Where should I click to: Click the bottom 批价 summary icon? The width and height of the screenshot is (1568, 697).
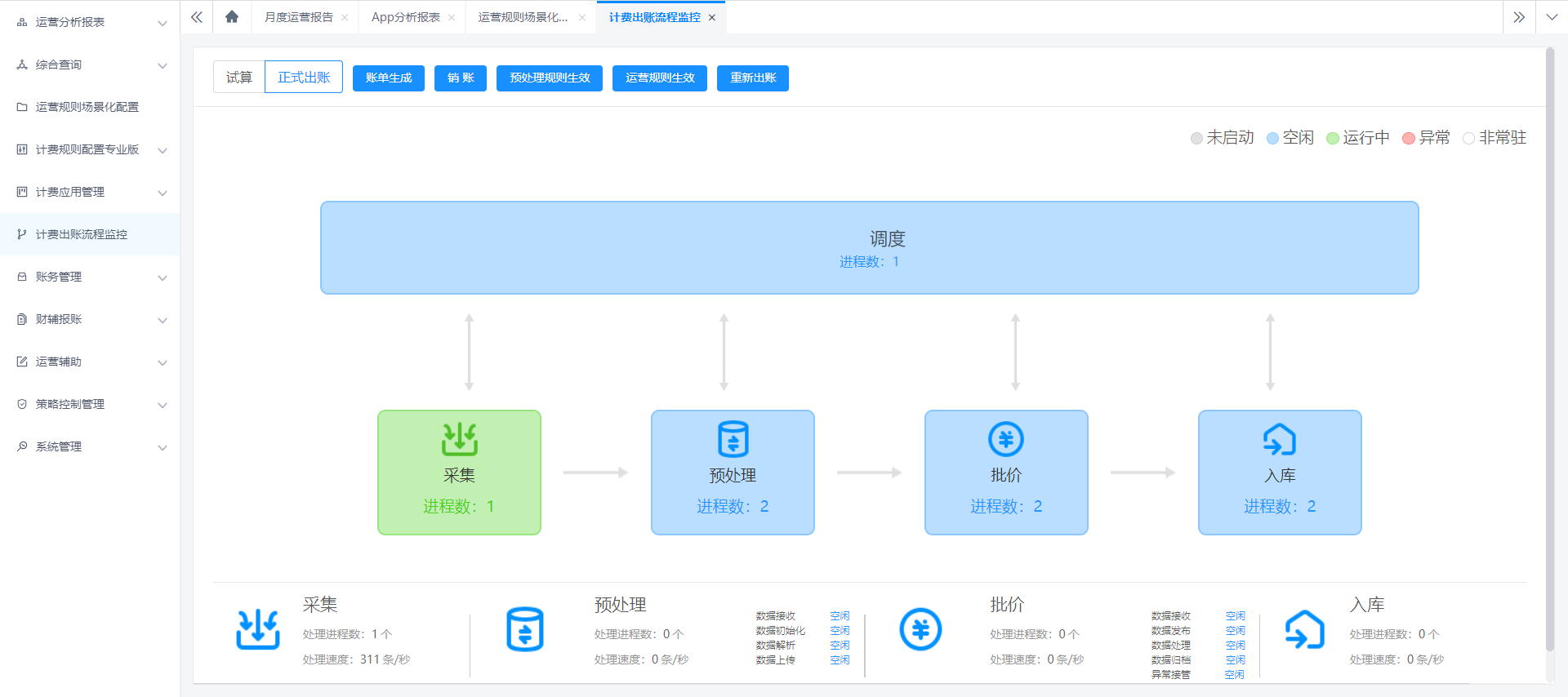pyautogui.click(x=920, y=629)
